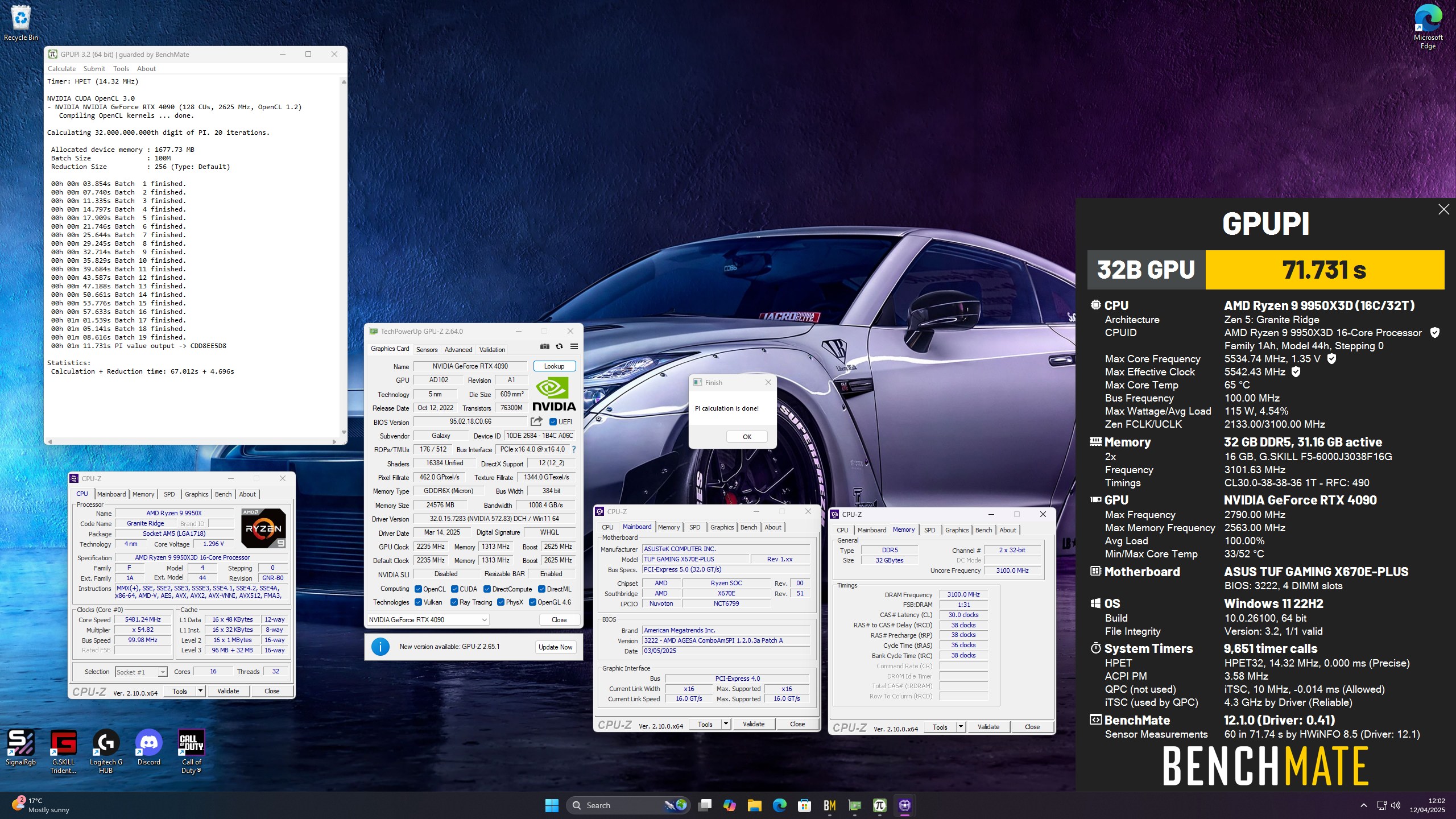This screenshot has width=1456, height=819.
Task: Click GPUPI vertical scrollbar
Action: 344,258
